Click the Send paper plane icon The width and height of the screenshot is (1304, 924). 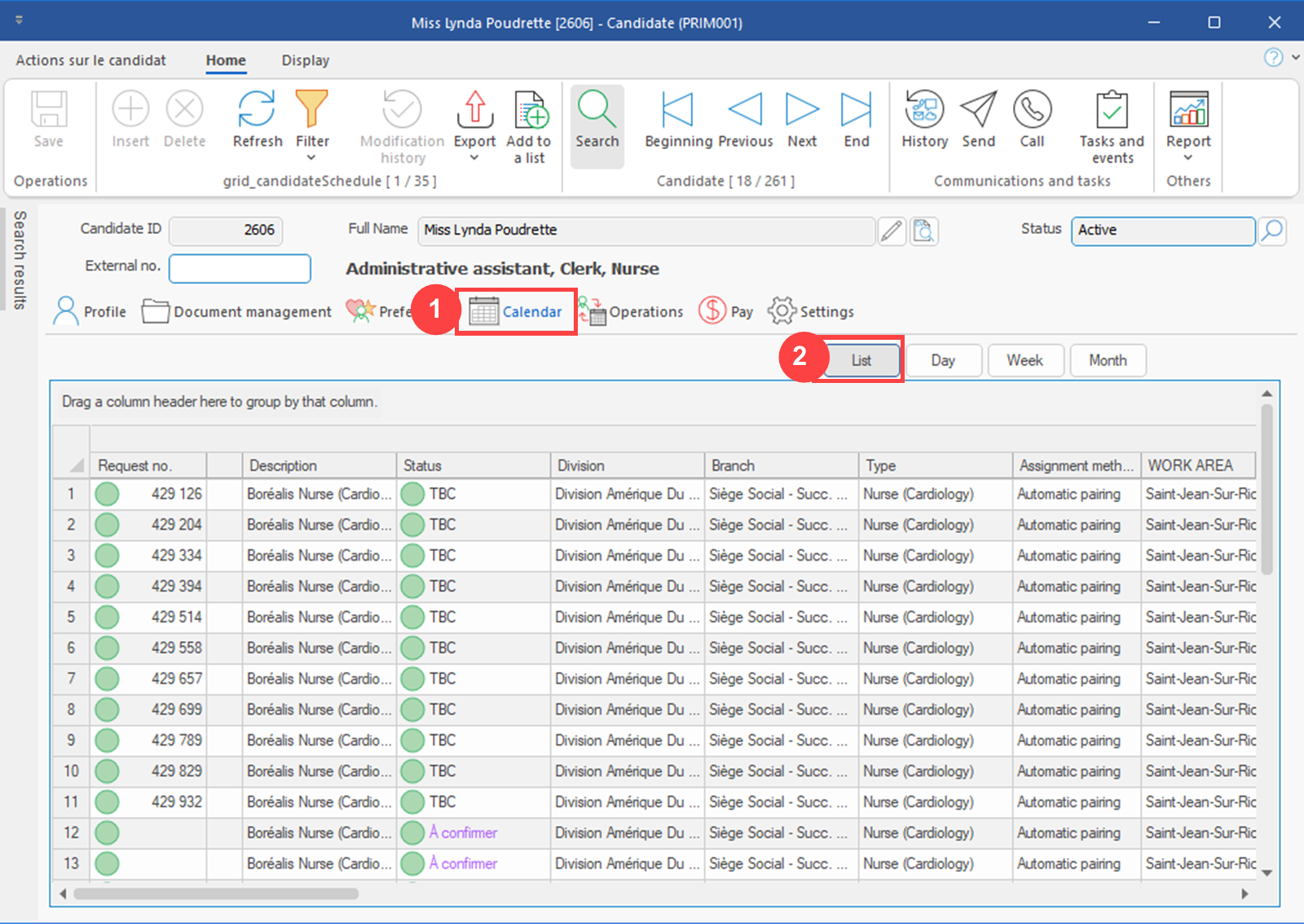pyautogui.click(x=978, y=110)
